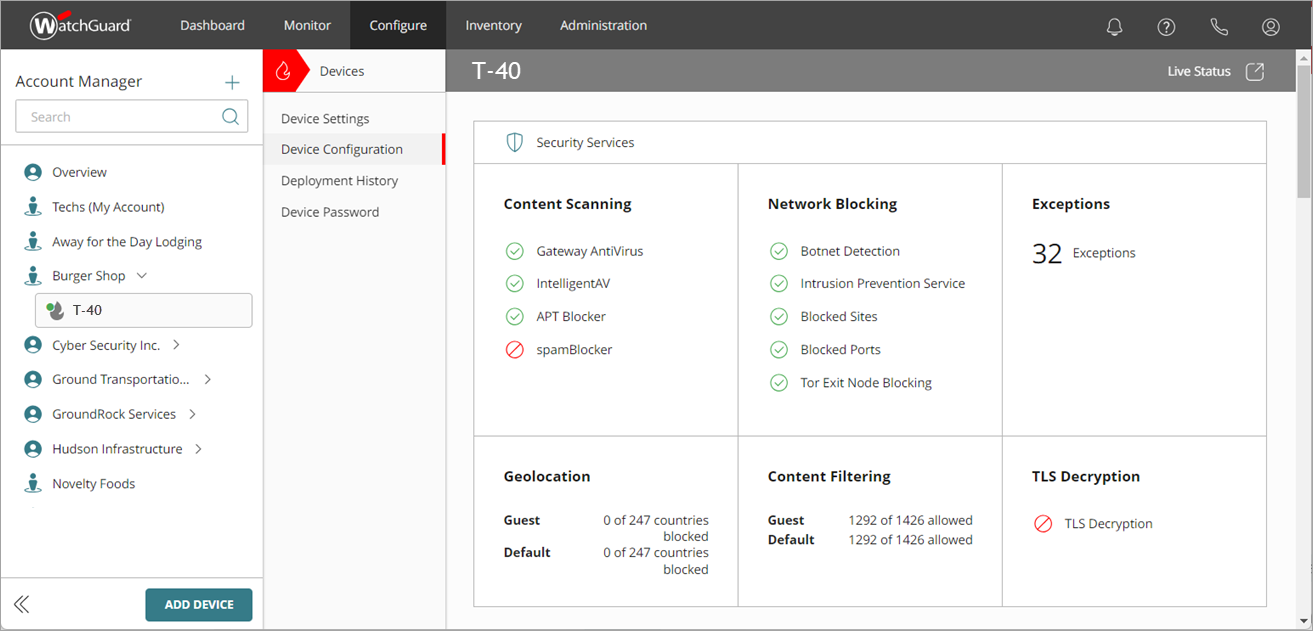Click inside the account search field
Screen dimensions: 1313x631
pos(120,116)
